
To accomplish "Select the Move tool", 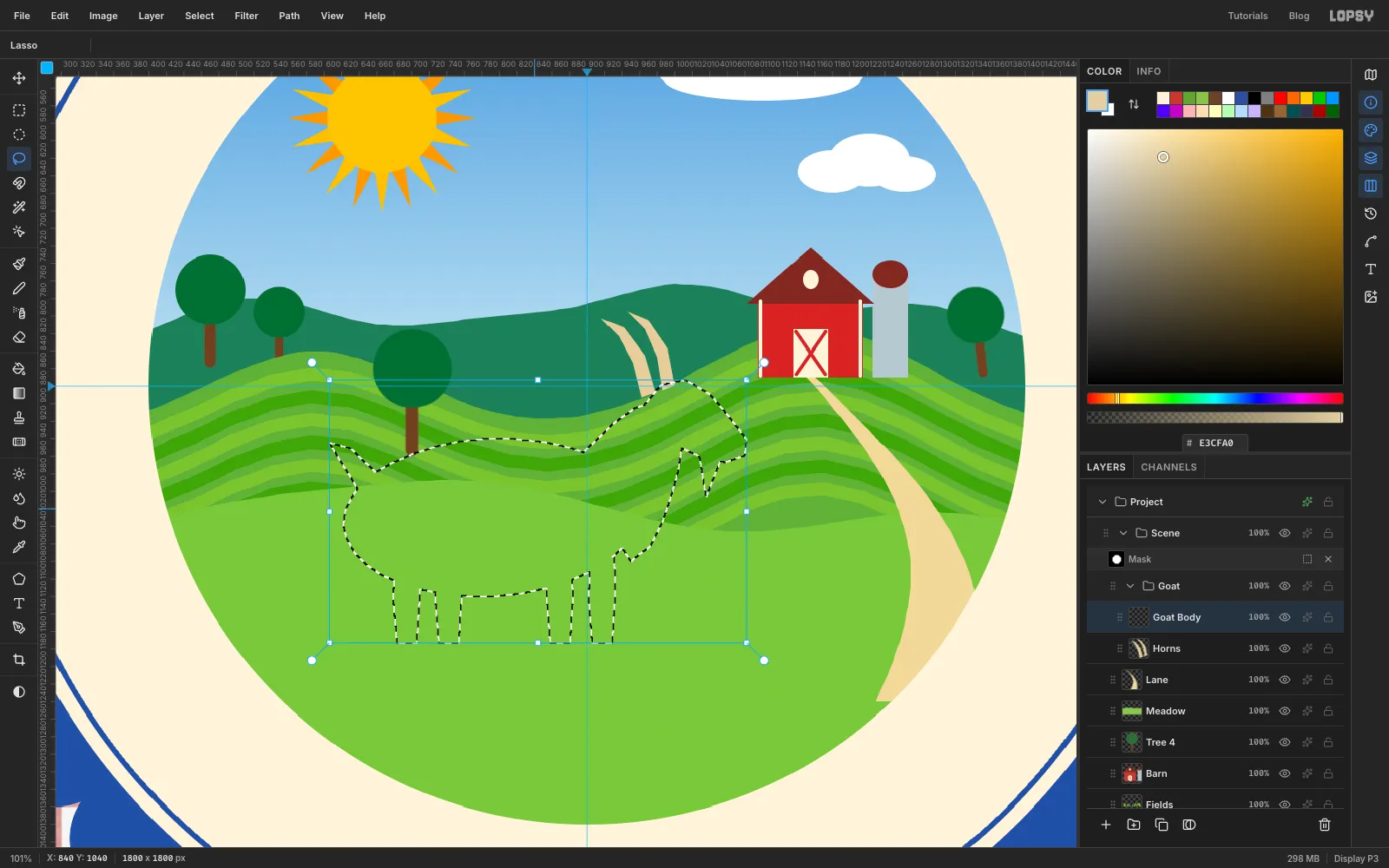I will pos(19,78).
